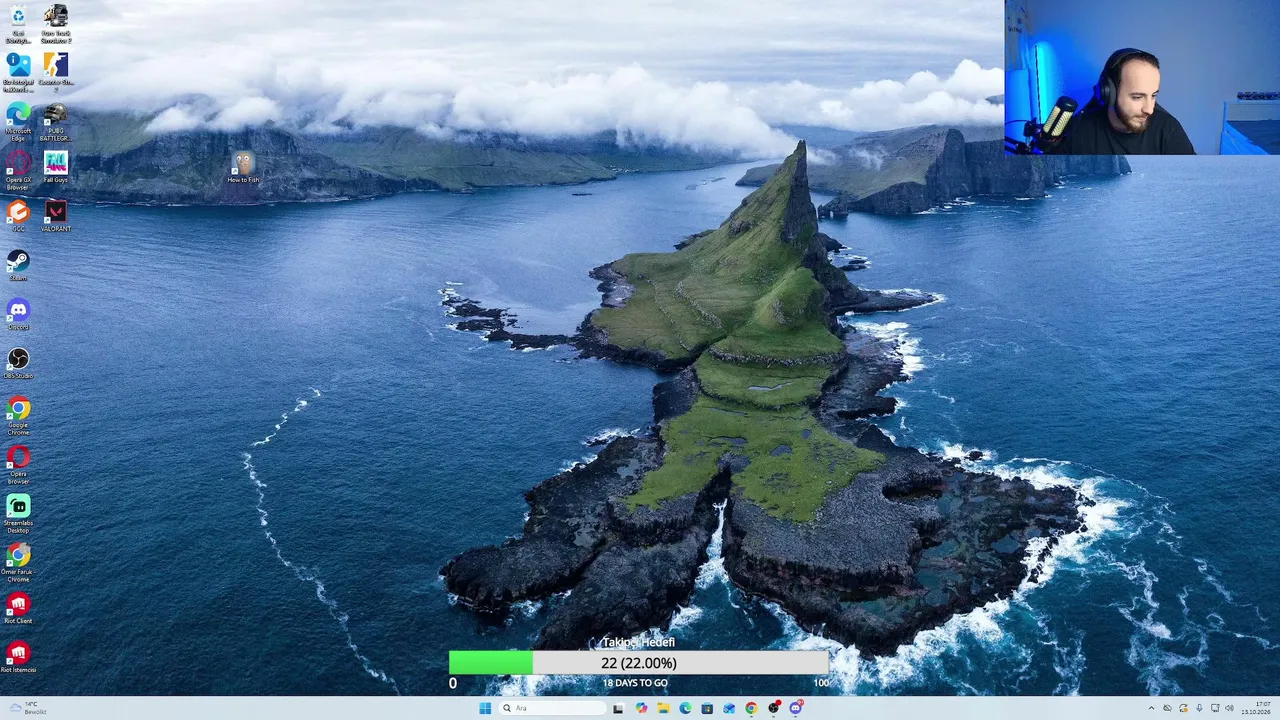
Task: Open Opera Browser desktop shortcut
Action: [x=18, y=463]
